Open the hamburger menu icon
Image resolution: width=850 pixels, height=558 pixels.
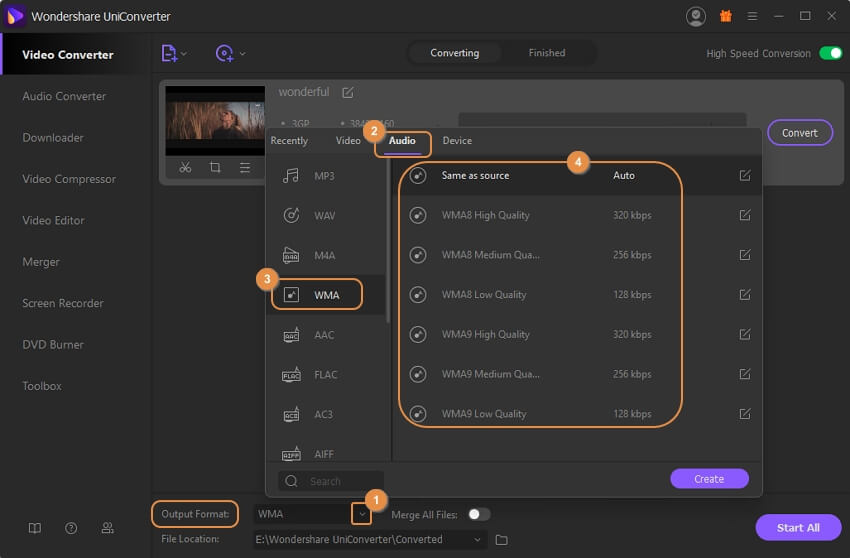pyautogui.click(x=752, y=16)
